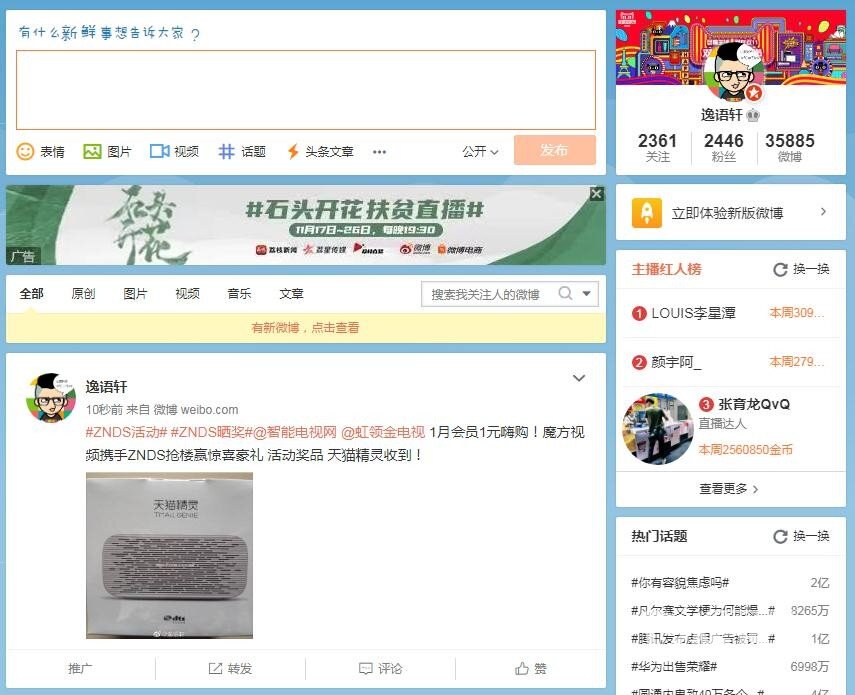Open 张育龙QvQ profile name link
Viewport: 855px width, 695px height.
pos(754,404)
